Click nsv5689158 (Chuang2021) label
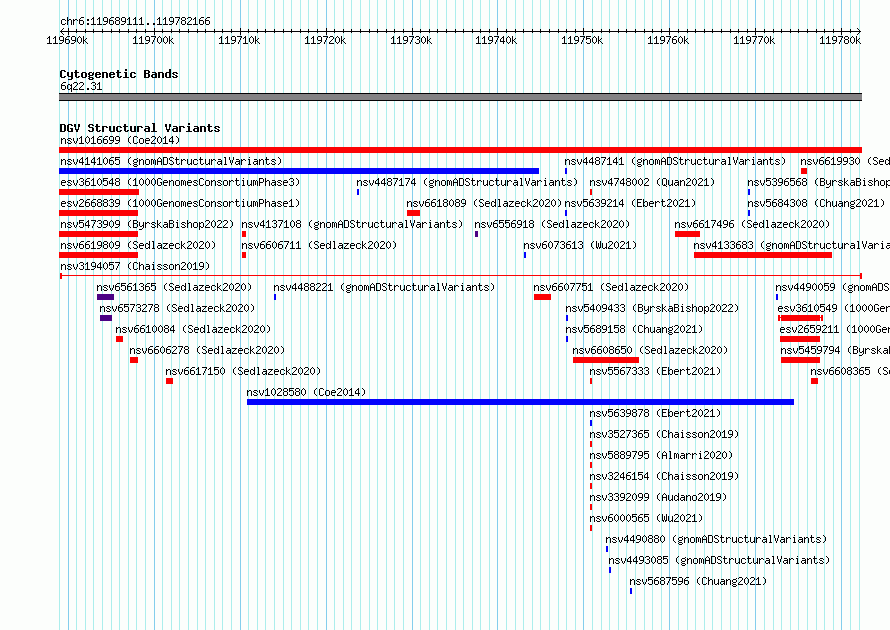 [x=634, y=329]
